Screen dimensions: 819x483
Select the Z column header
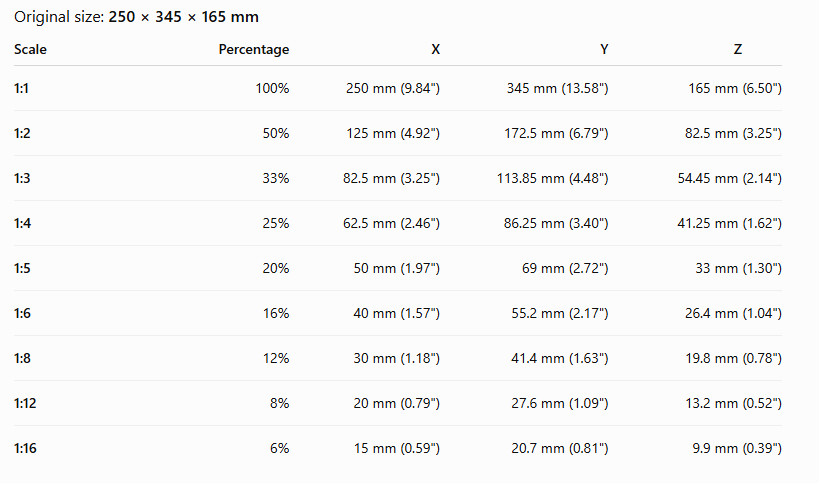pos(738,49)
